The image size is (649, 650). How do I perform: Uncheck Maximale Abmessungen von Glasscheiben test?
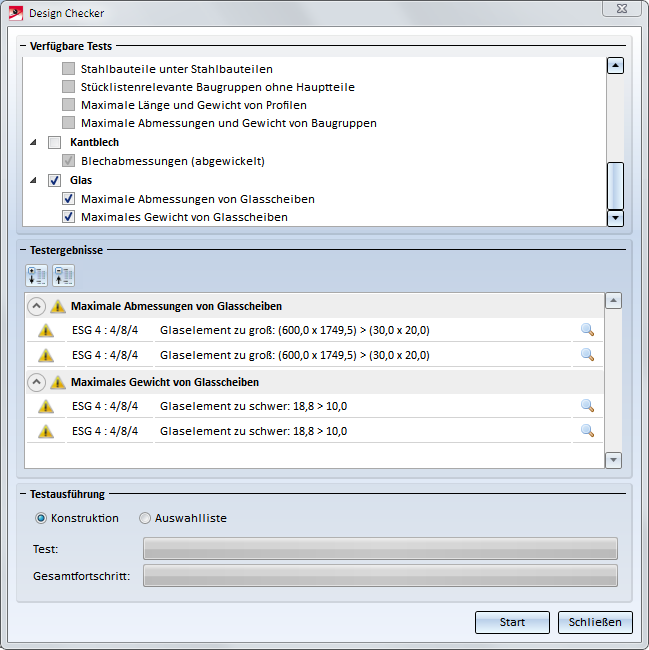tap(68, 199)
